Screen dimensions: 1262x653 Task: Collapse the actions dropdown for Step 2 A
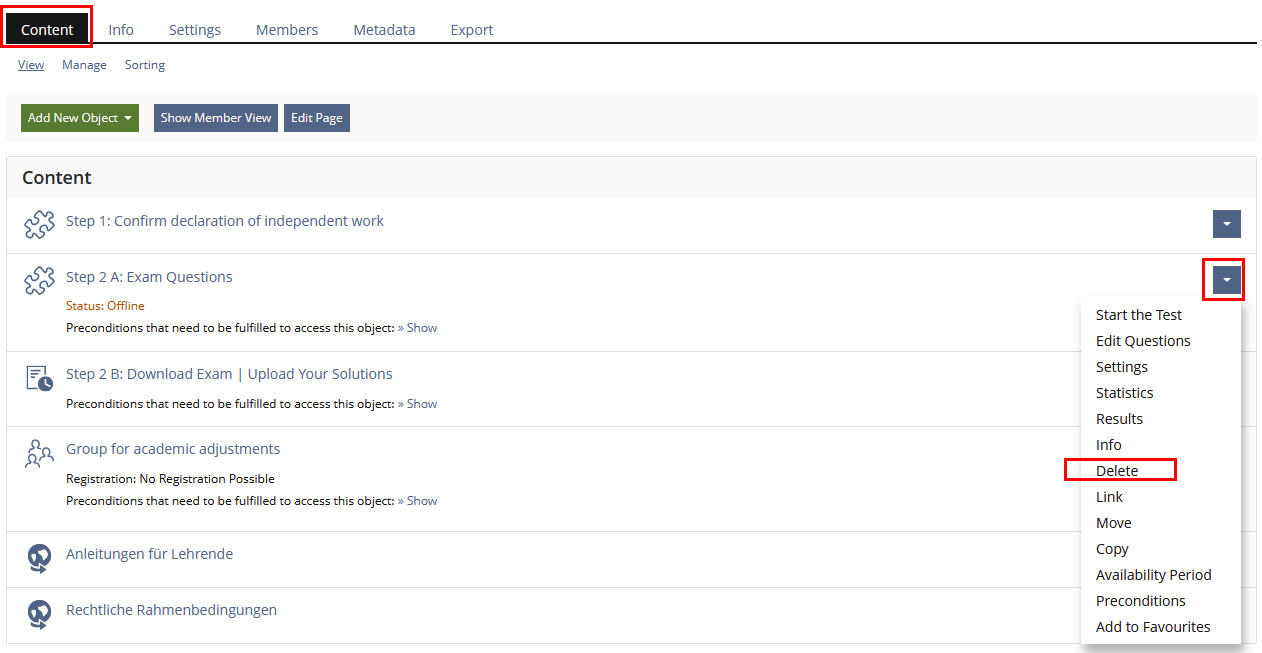coord(1226,280)
